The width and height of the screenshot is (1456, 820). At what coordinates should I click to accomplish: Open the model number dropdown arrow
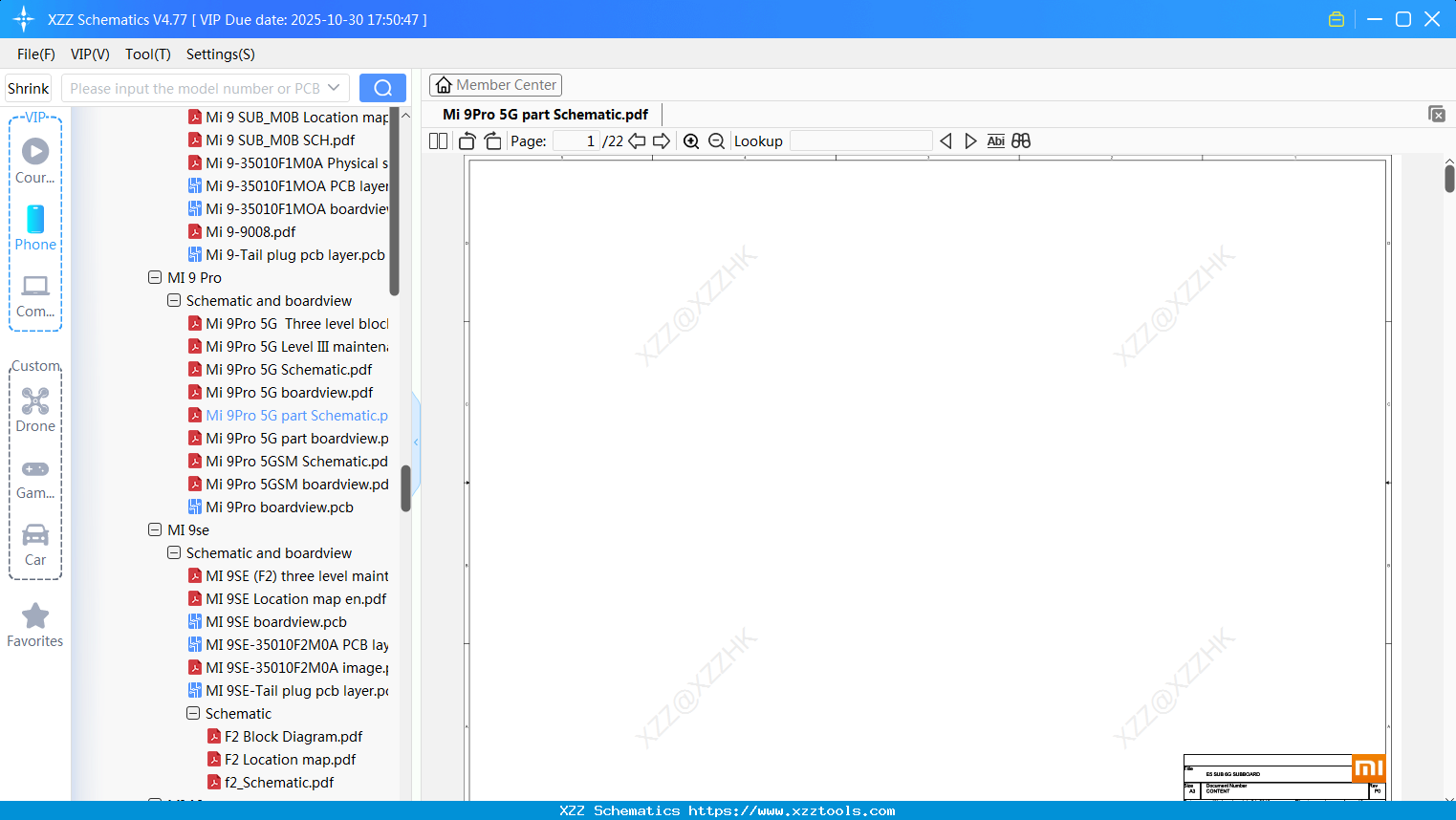coord(334,88)
